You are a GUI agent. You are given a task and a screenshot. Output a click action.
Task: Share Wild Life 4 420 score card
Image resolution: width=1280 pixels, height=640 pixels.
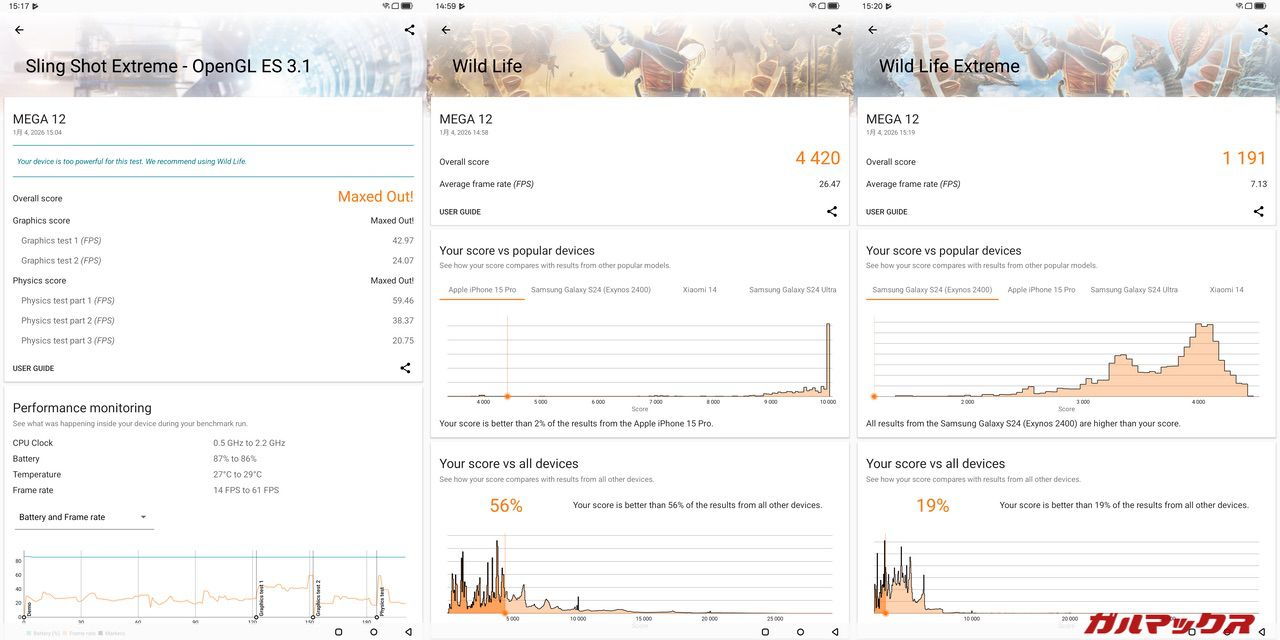(832, 211)
